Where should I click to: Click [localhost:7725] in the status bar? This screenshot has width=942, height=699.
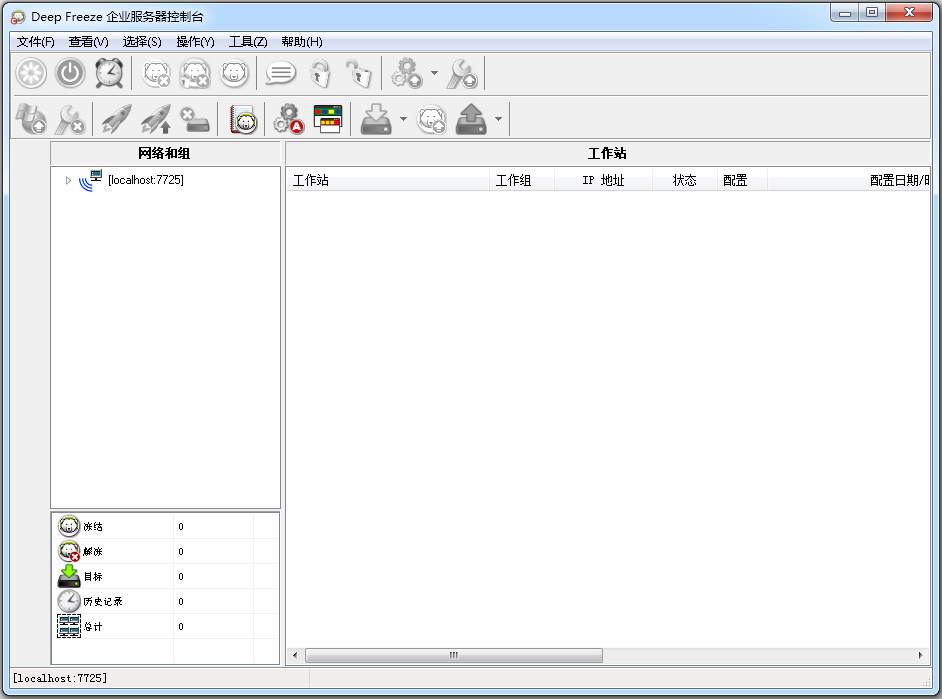tap(60, 678)
